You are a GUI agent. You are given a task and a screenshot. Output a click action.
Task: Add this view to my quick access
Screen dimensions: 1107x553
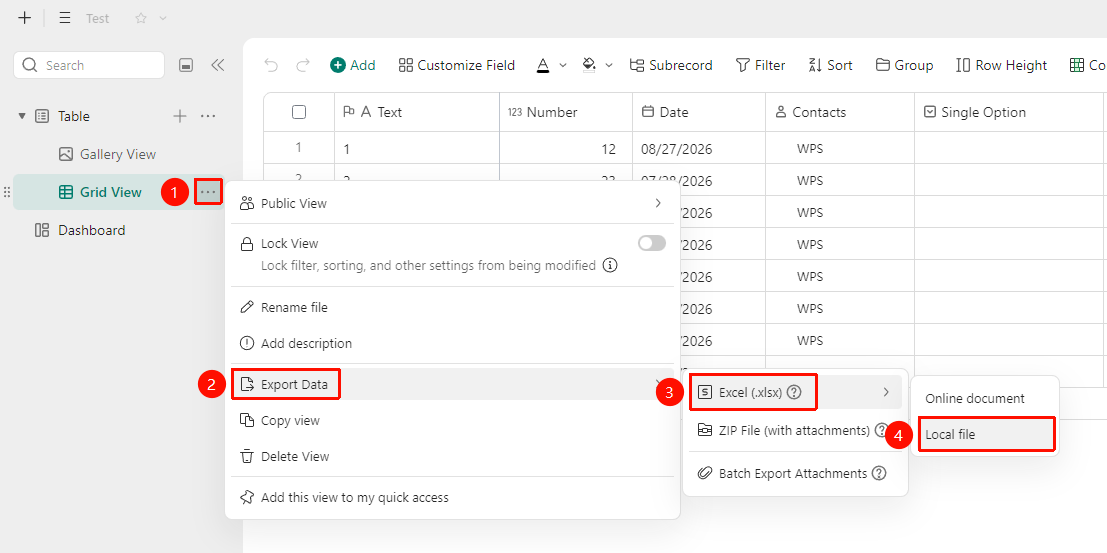click(452, 497)
